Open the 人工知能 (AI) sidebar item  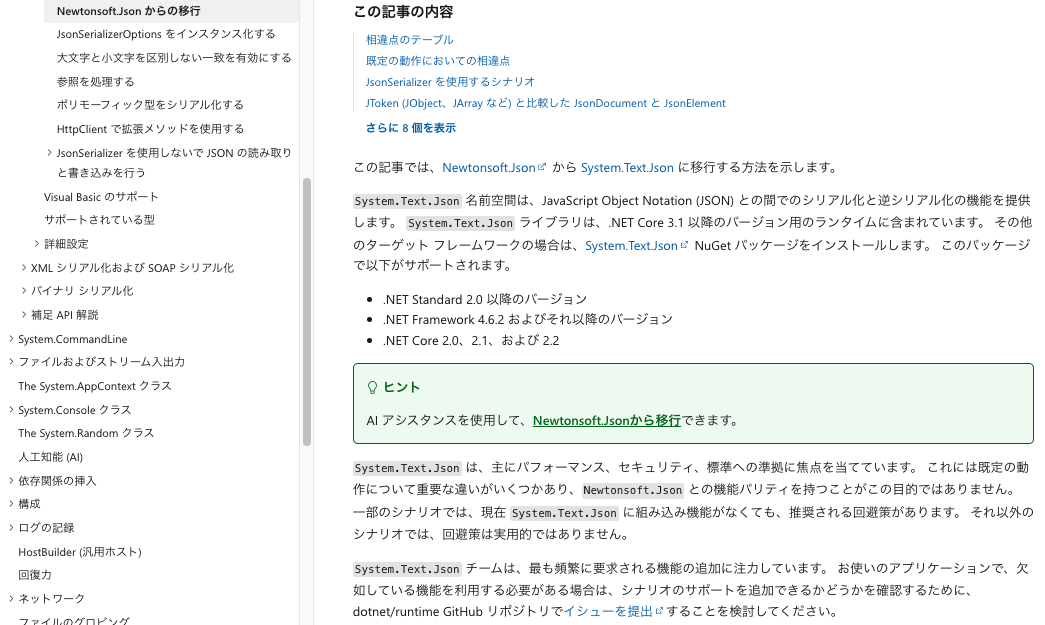[x=50, y=457]
